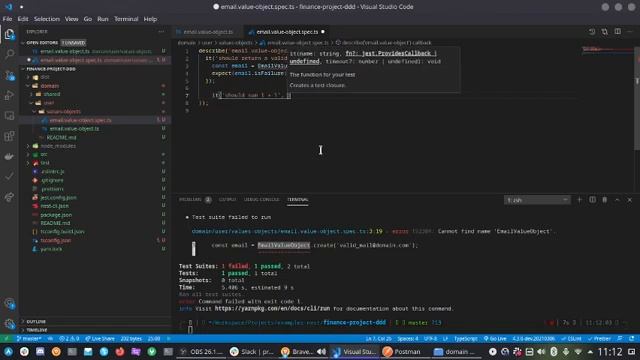
Task: Switch to email.value-object.ts editor tab
Action: tap(208, 32)
